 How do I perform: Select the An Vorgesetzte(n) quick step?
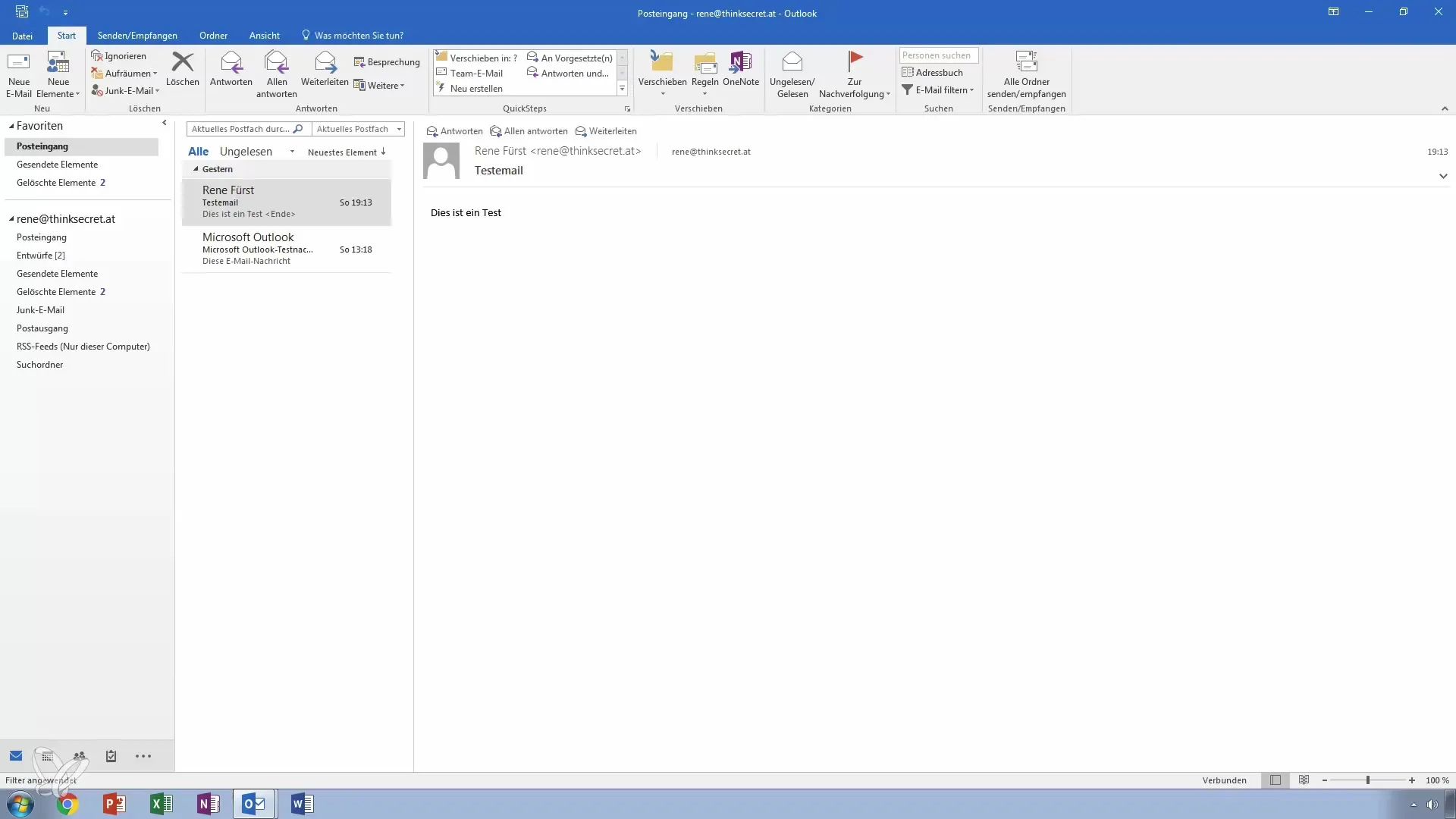[x=570, y=58]
